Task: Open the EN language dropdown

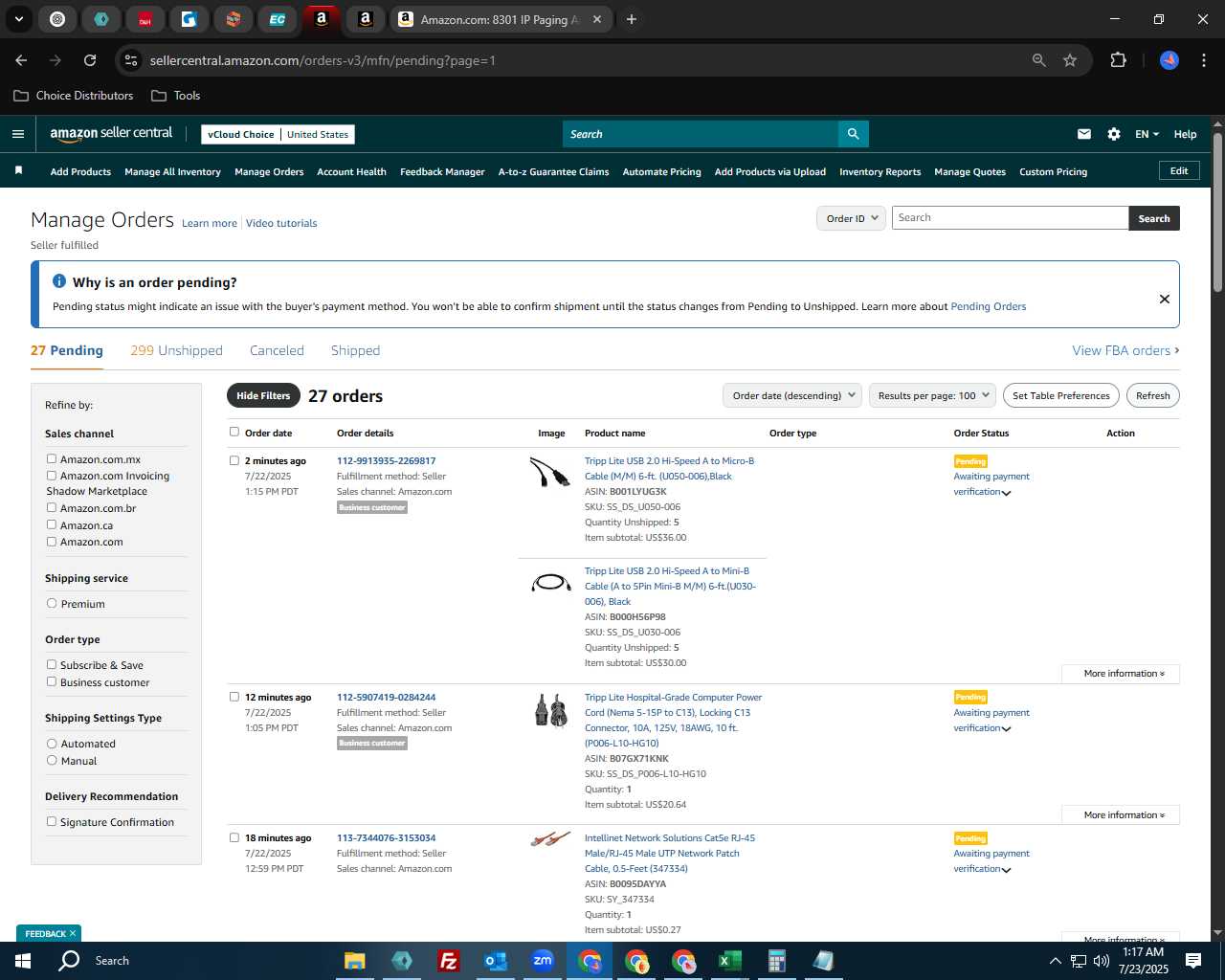Action: 1147,134
